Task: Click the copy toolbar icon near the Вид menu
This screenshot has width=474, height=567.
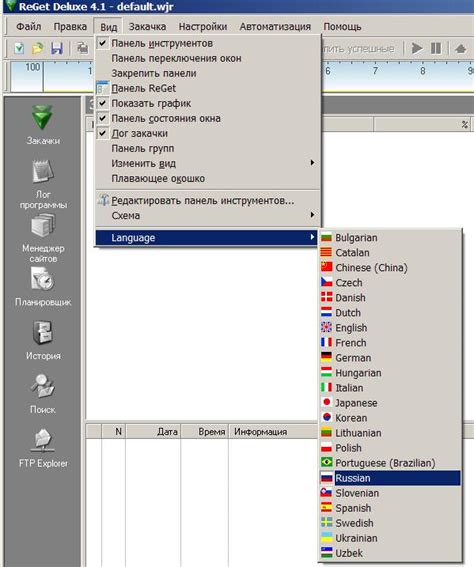Action: coord(83,48)
